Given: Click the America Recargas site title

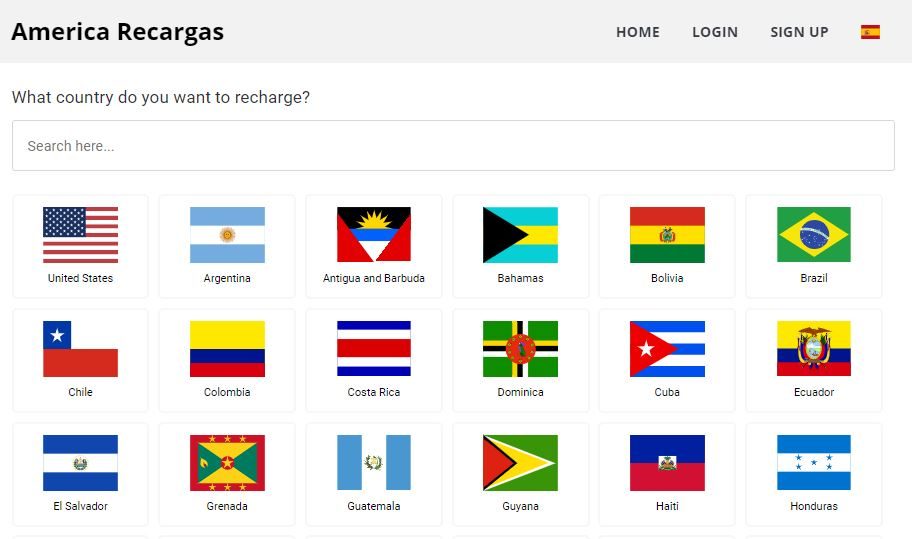Looking at the screenshot, I should 117,31.
